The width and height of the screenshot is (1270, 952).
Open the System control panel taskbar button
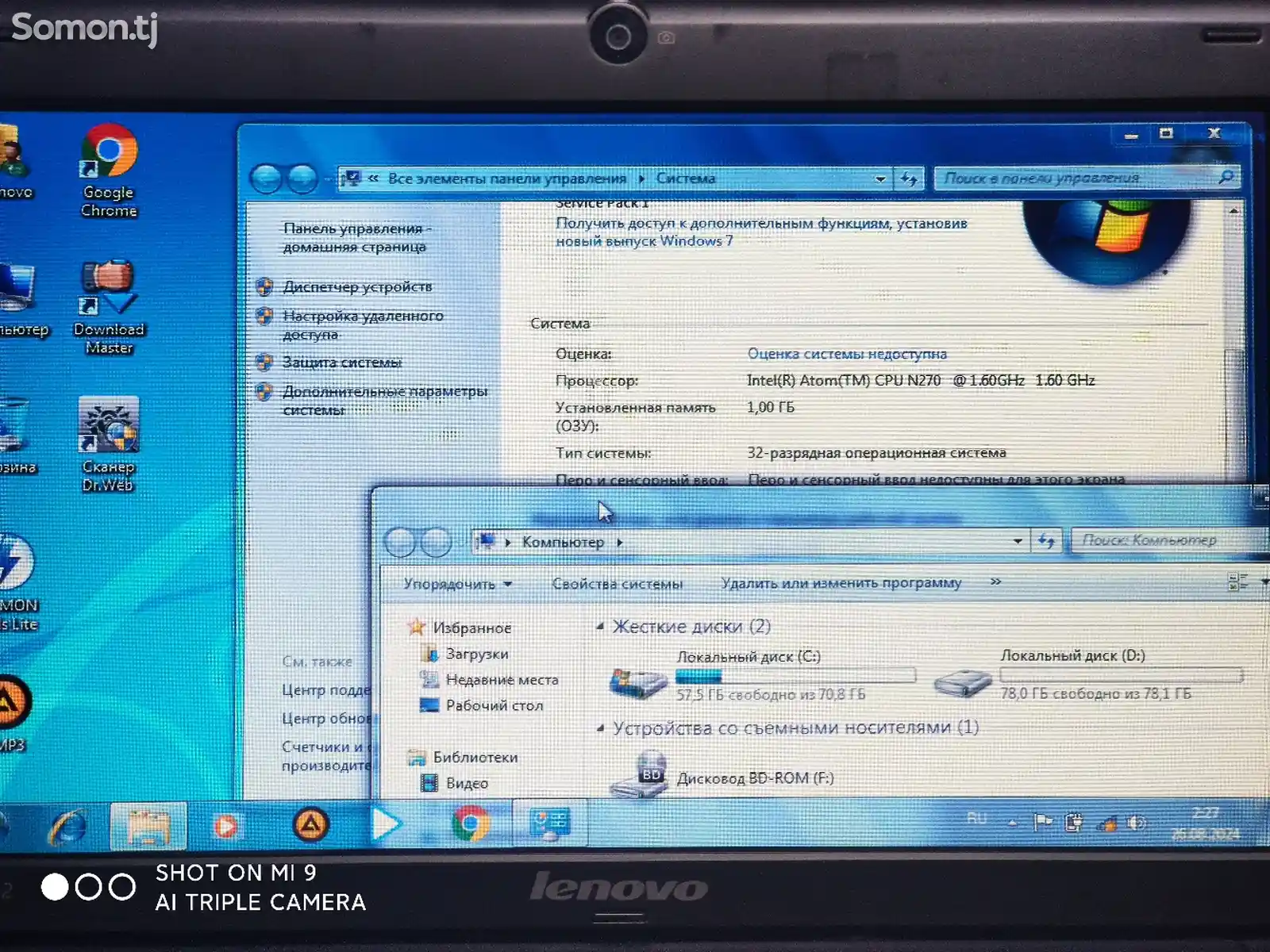(x=549, y=823)
